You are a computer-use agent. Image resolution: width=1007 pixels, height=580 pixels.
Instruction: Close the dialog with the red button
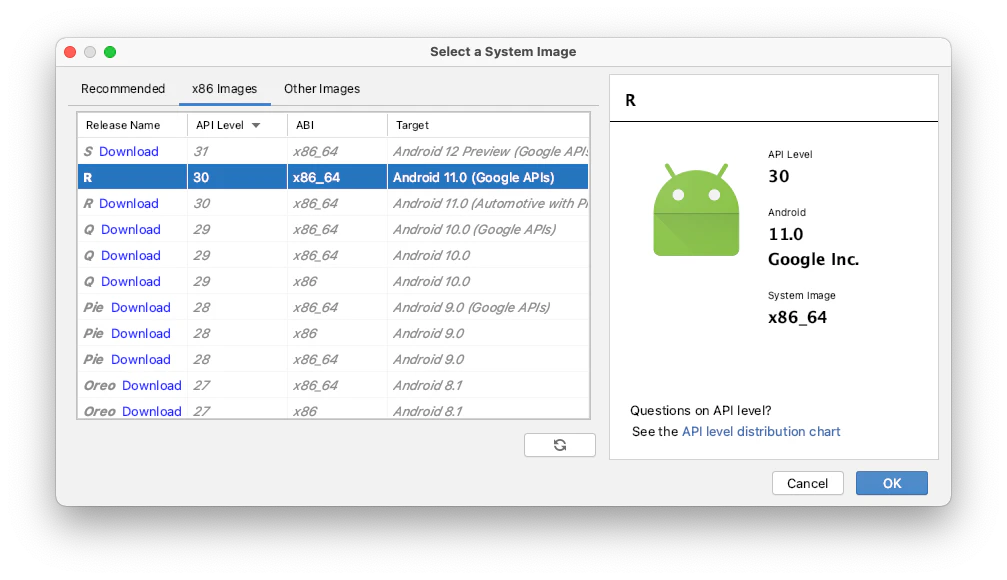coord(71,52)
